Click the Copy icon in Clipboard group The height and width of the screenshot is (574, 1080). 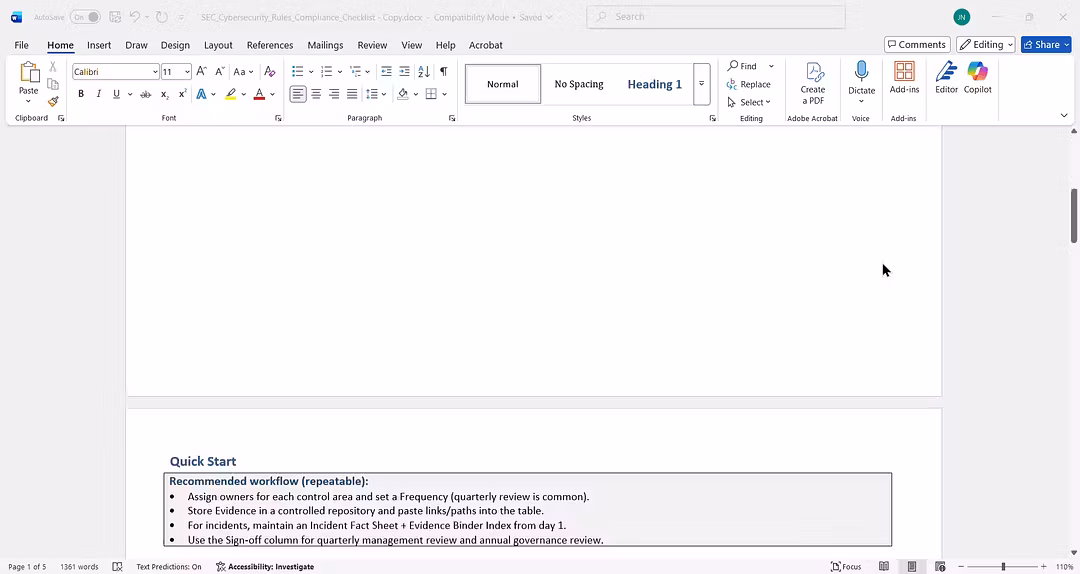[x=53, y=84]
